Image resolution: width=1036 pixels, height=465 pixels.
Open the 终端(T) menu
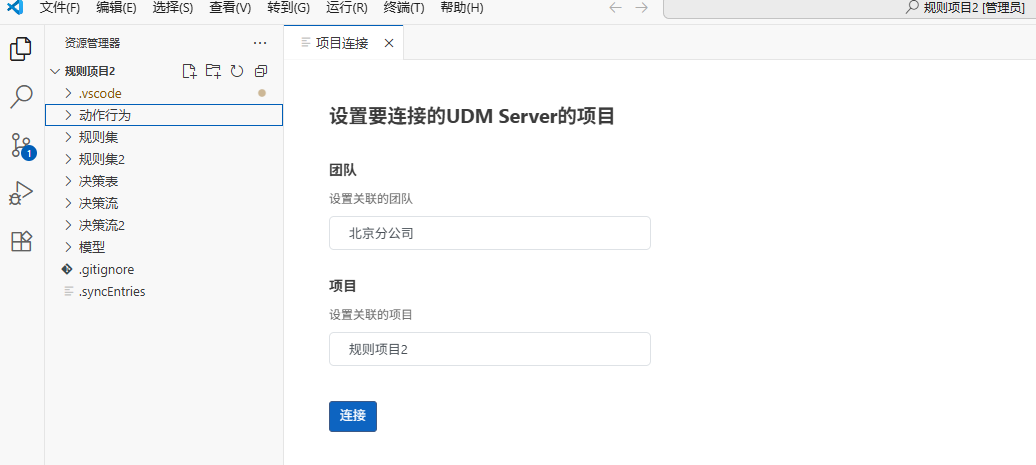click(404, 8)
